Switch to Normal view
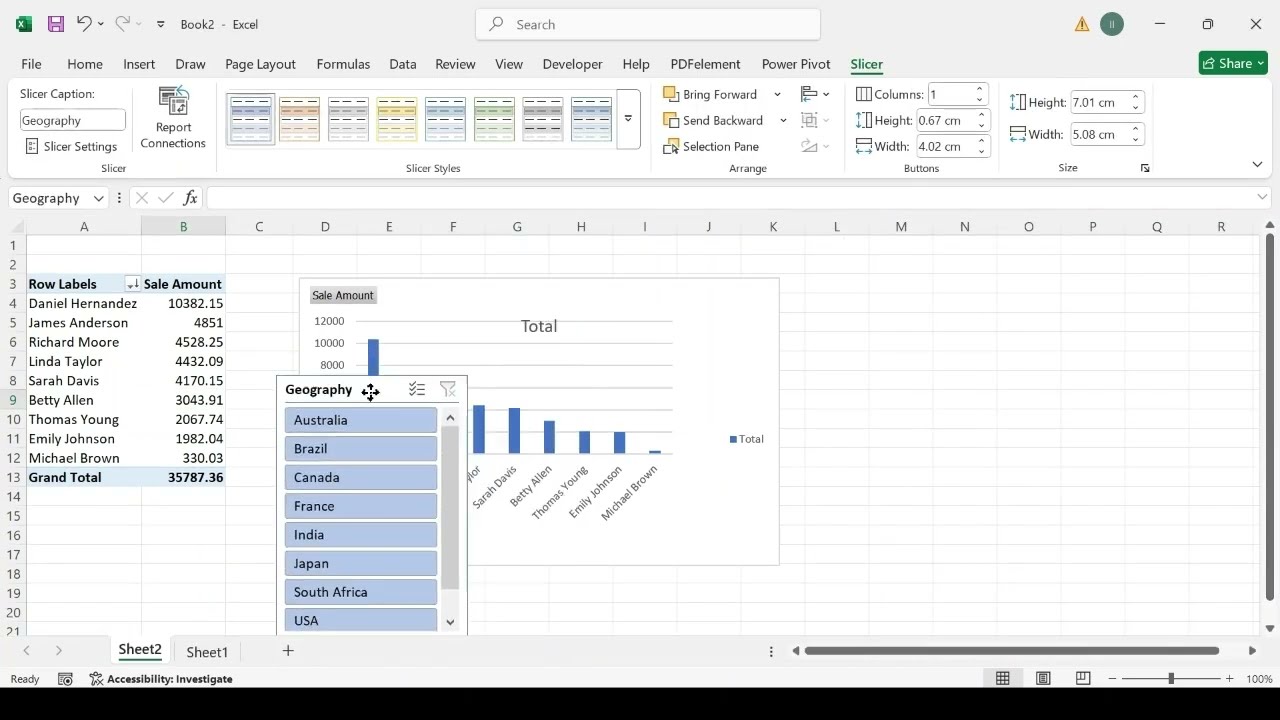1280x720 pixels. (x=1002, y=678)
